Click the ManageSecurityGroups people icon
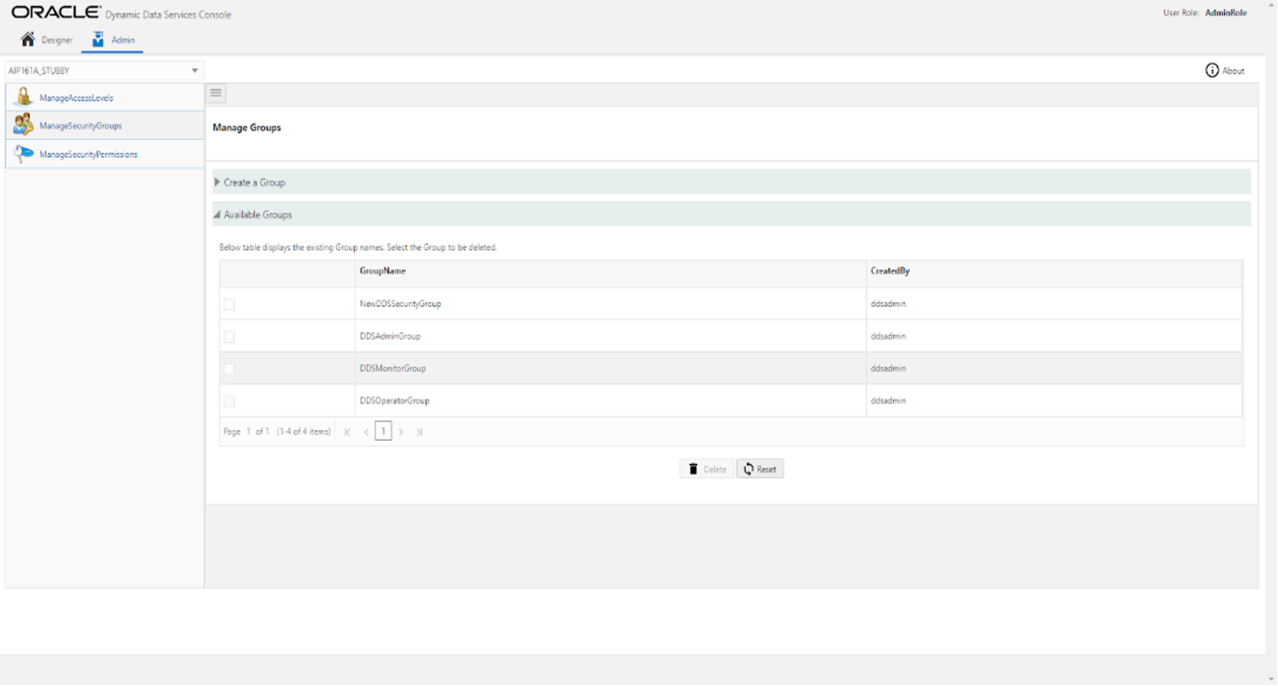1278x686 pixels. (x=23, y=125)
